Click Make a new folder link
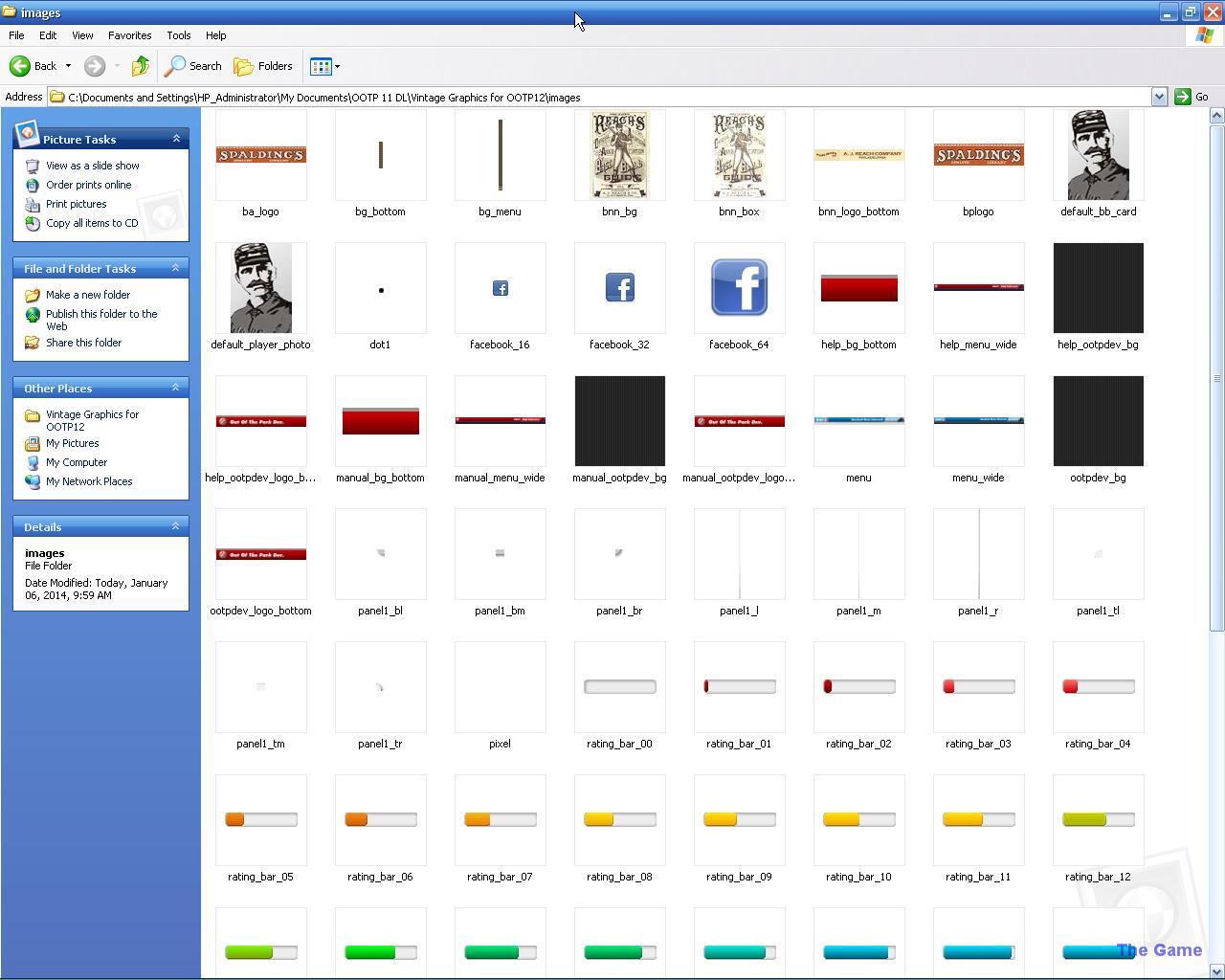 [x=87, y=295]
